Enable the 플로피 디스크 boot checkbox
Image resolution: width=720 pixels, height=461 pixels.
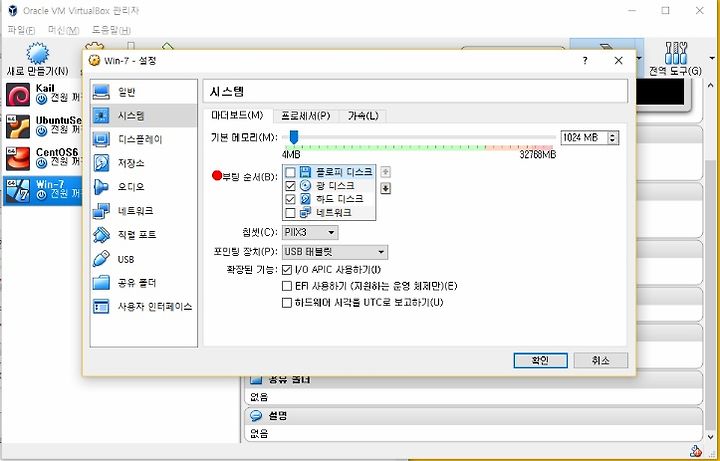(x=290, y=172)
